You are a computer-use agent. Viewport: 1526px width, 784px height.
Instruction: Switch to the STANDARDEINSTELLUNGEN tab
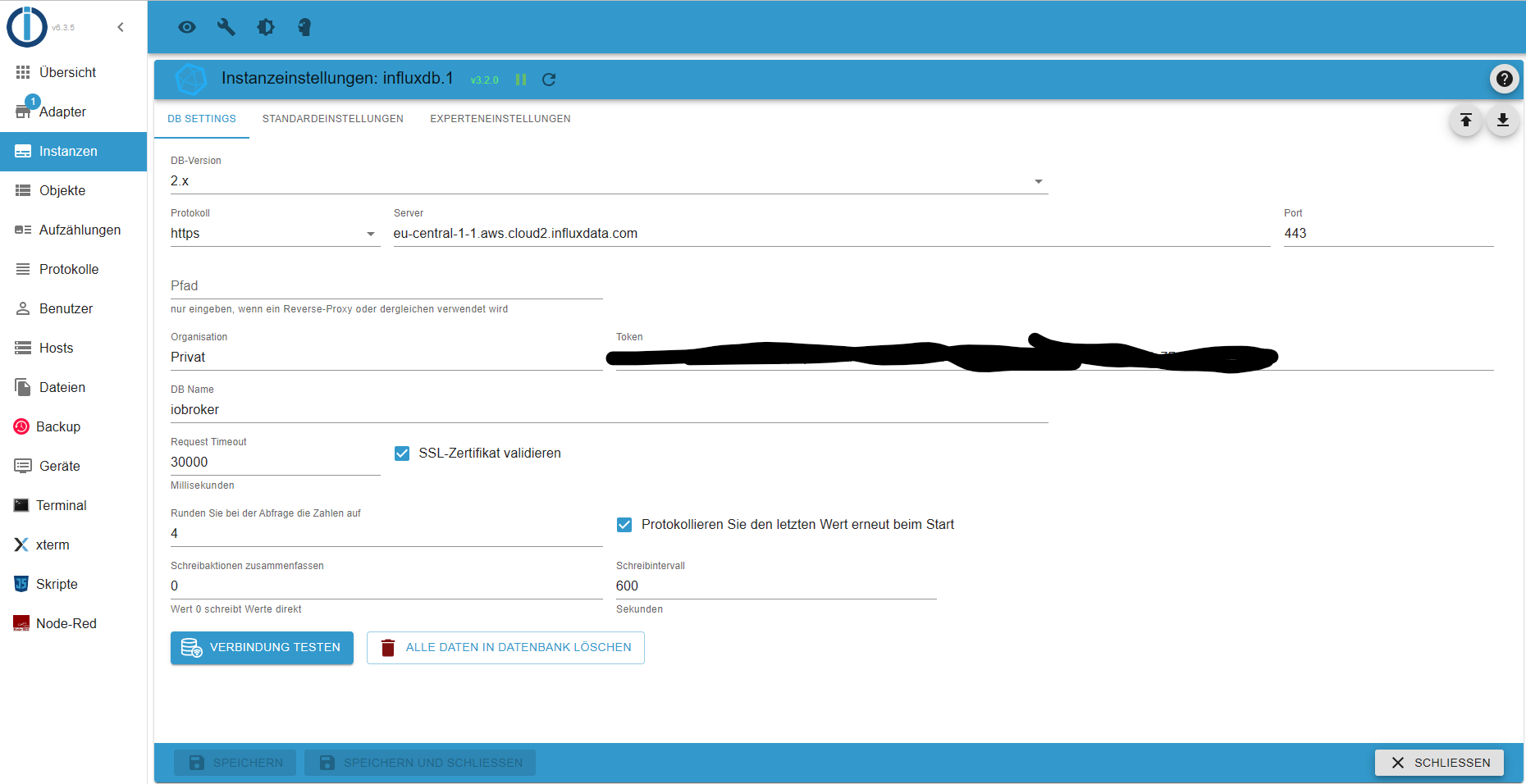[x=333, y=119]
